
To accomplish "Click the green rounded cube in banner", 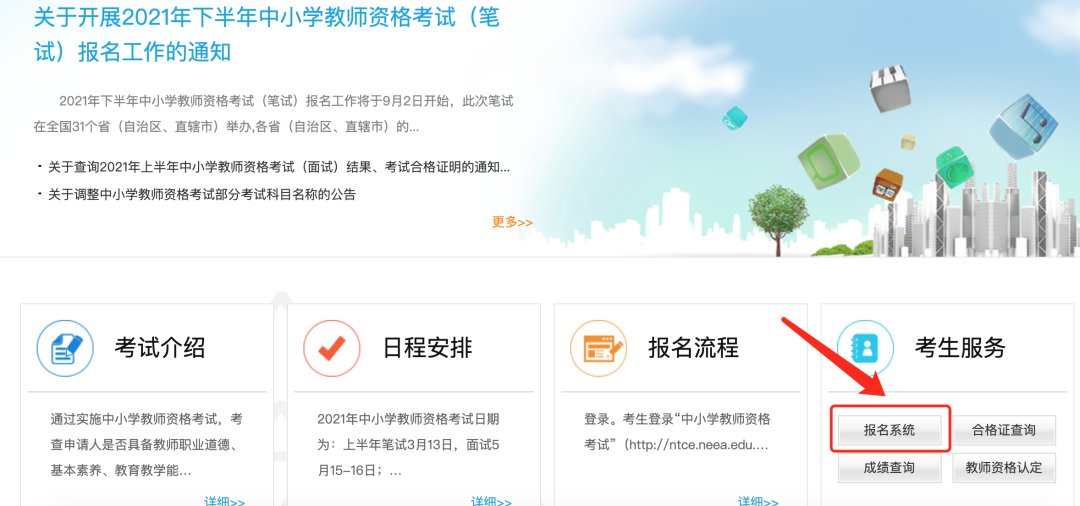I will (829, 161).
